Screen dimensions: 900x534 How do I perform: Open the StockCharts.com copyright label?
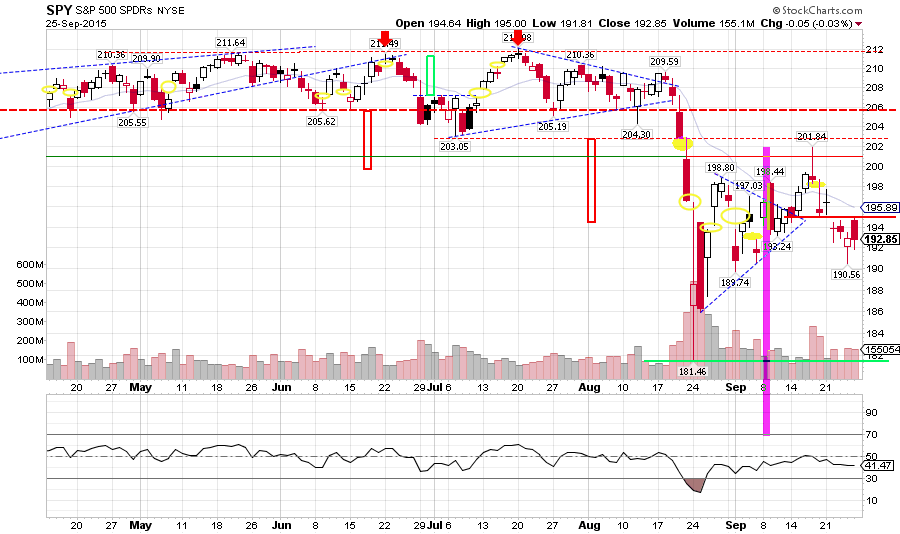[x=817, y=10]
